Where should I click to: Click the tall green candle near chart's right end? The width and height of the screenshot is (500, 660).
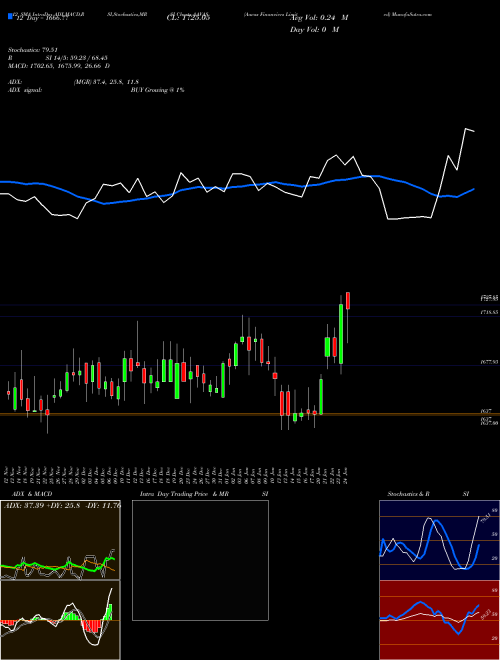point(341,334)
